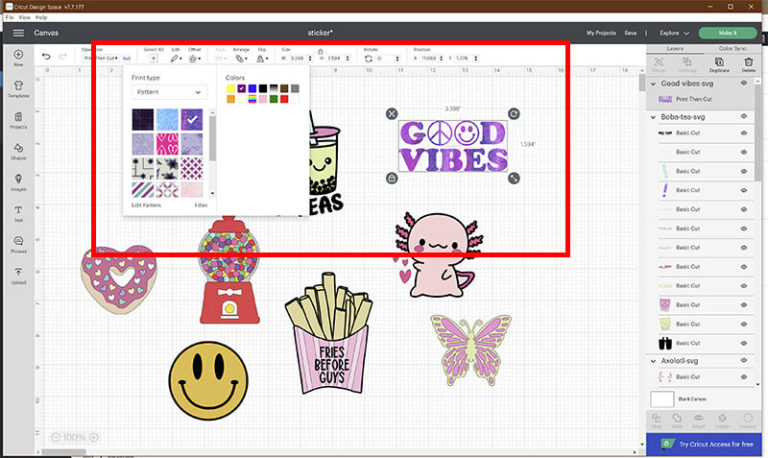Click the rotate handle on Good Vibes
This screenshot has height=458, width=768.
click(513, 114)
